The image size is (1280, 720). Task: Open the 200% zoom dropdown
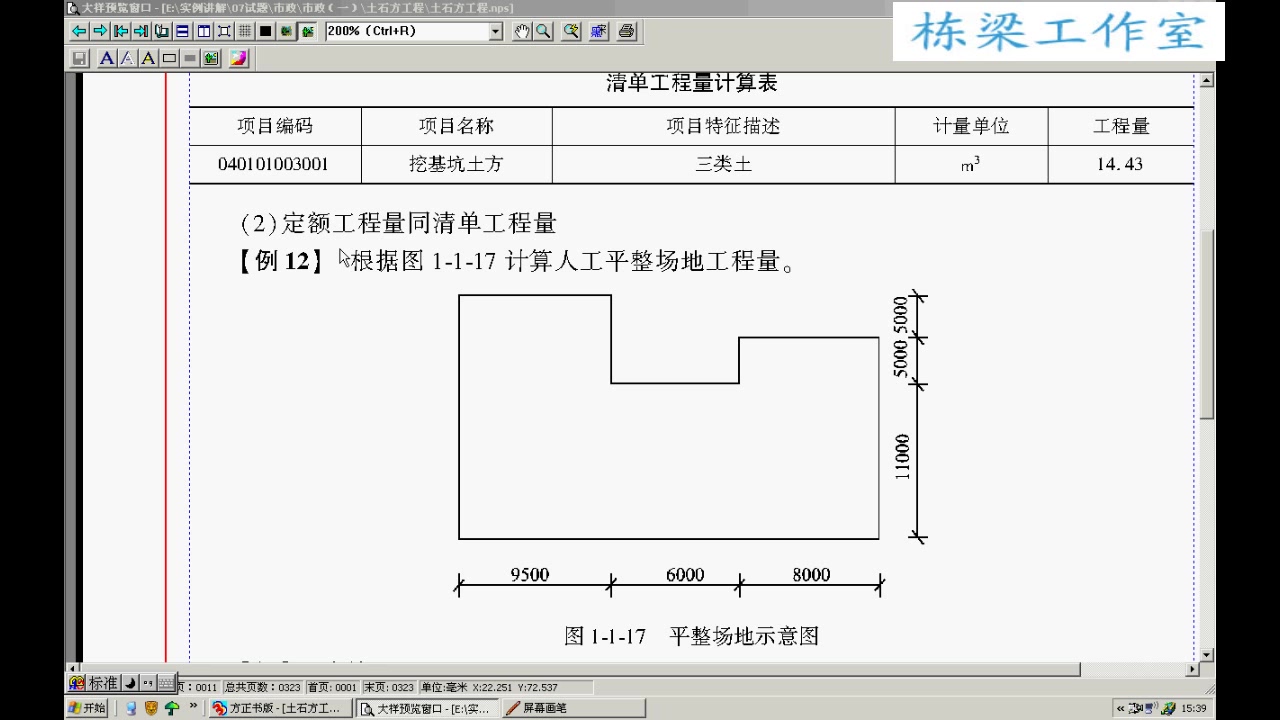[496, 31]
